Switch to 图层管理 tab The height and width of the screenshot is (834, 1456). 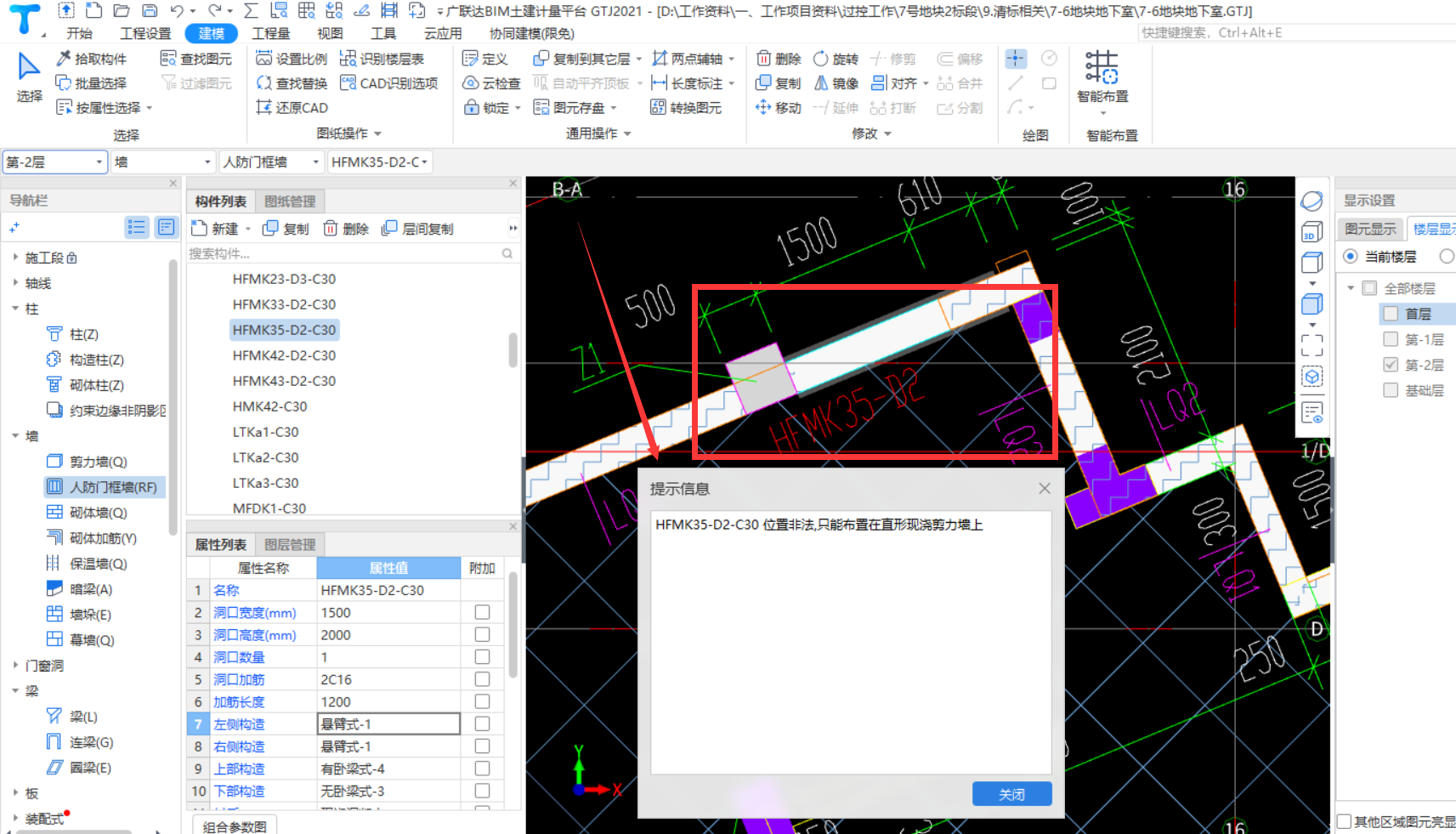290,544
